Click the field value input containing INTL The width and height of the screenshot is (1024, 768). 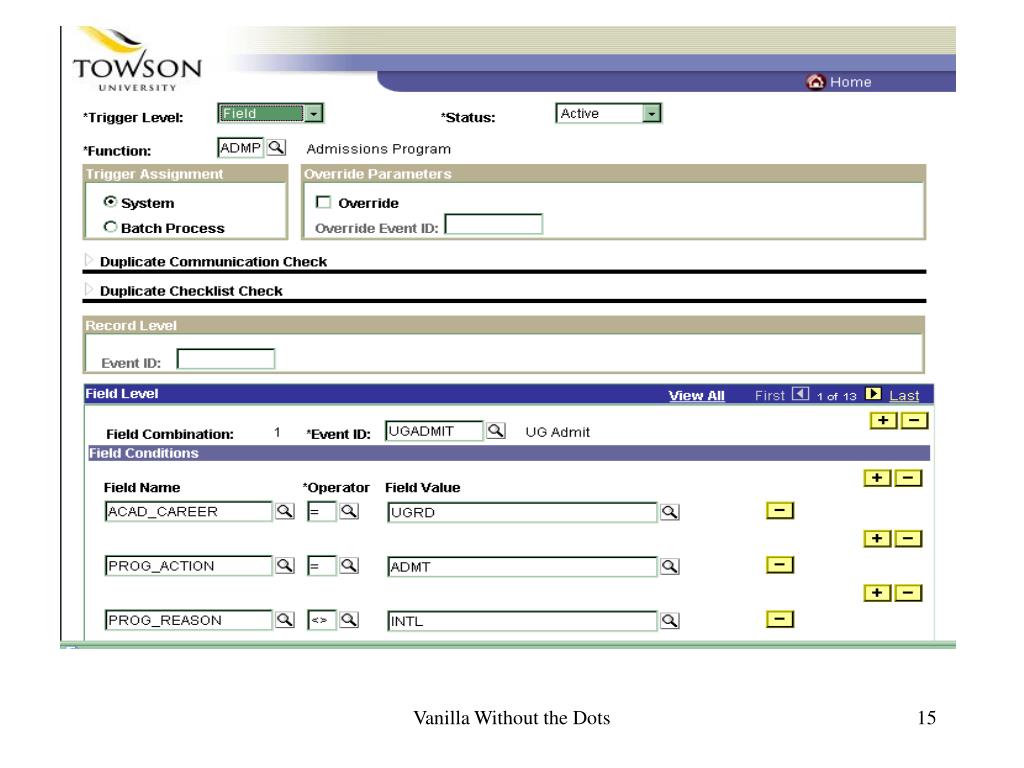(x=522, y=621)
